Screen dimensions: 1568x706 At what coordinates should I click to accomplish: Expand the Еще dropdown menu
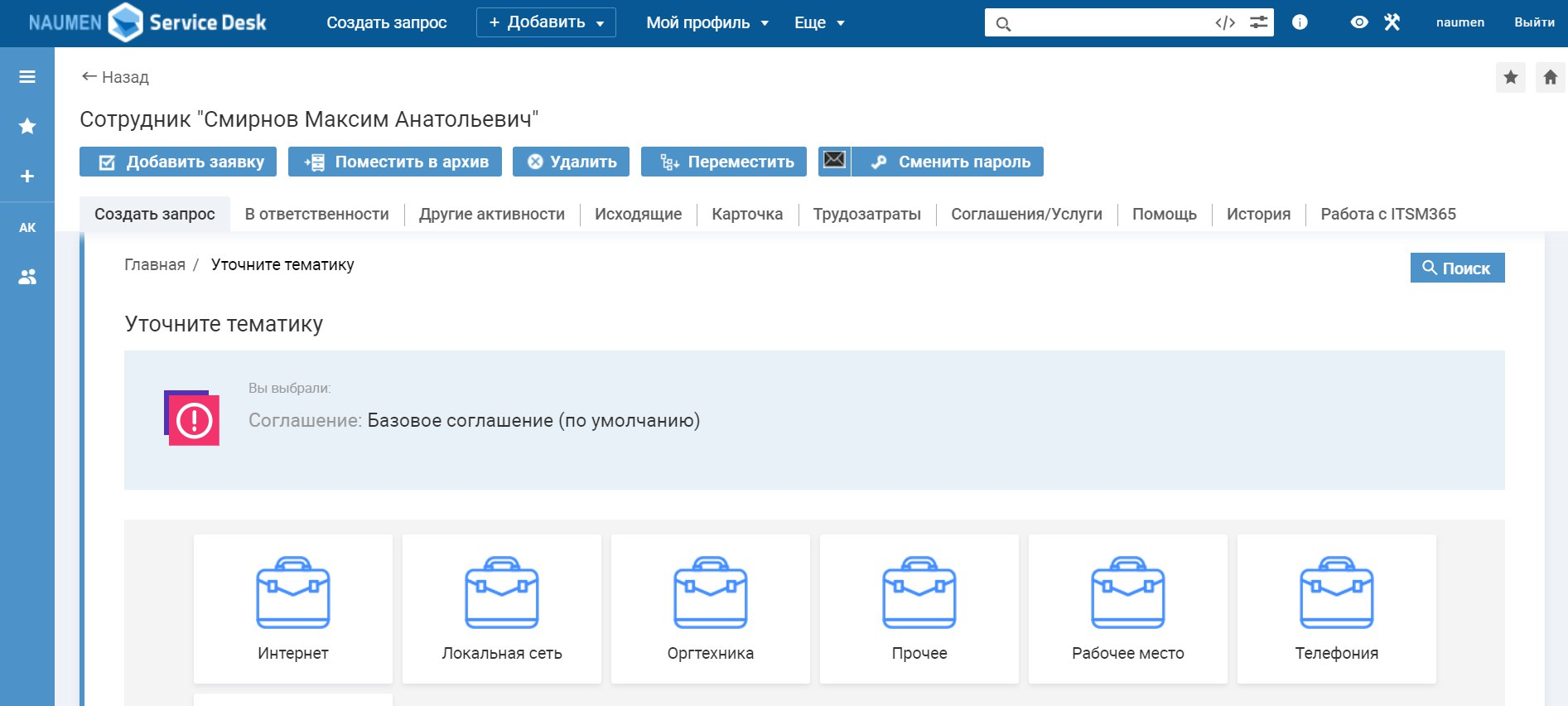pos(818,23)
